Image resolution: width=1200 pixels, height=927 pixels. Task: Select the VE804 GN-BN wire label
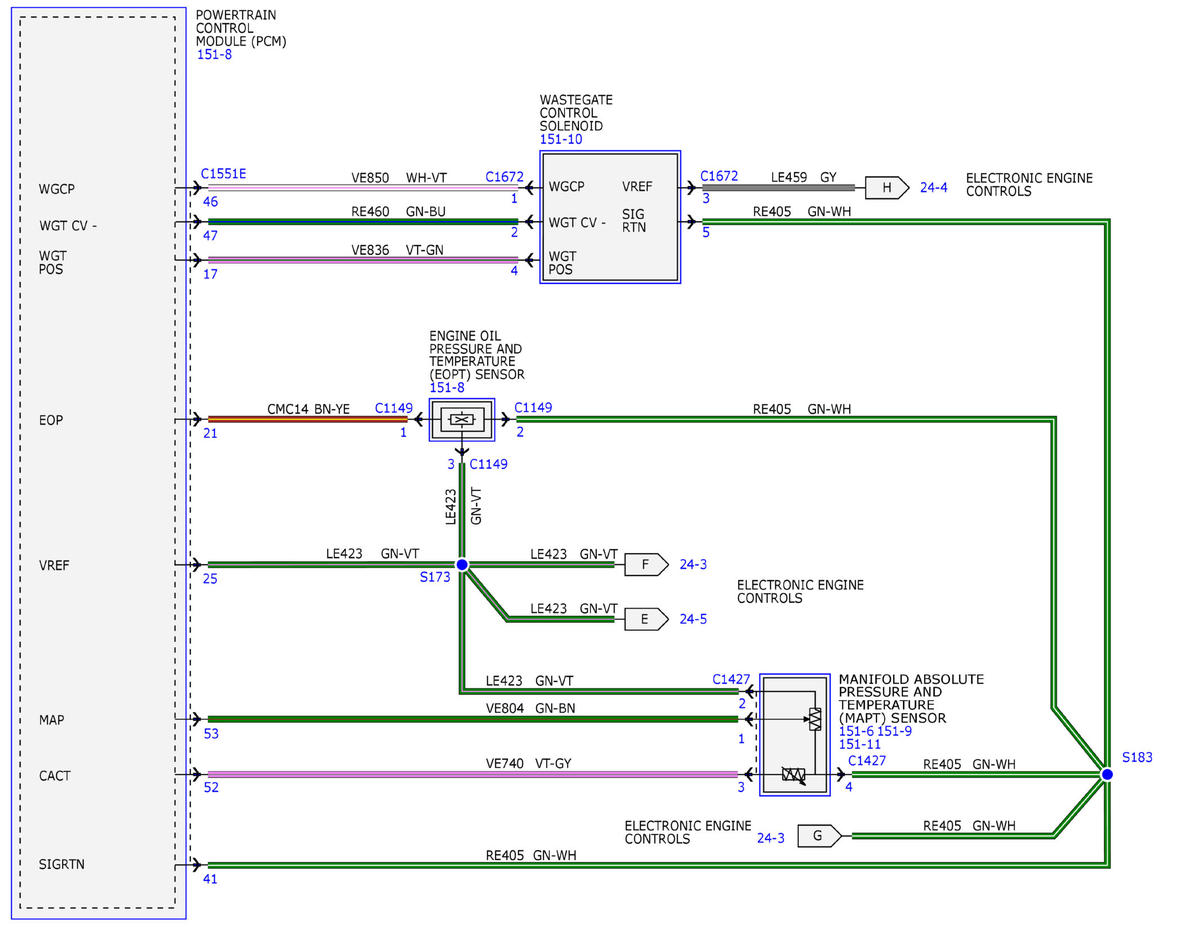click(529, 707)
